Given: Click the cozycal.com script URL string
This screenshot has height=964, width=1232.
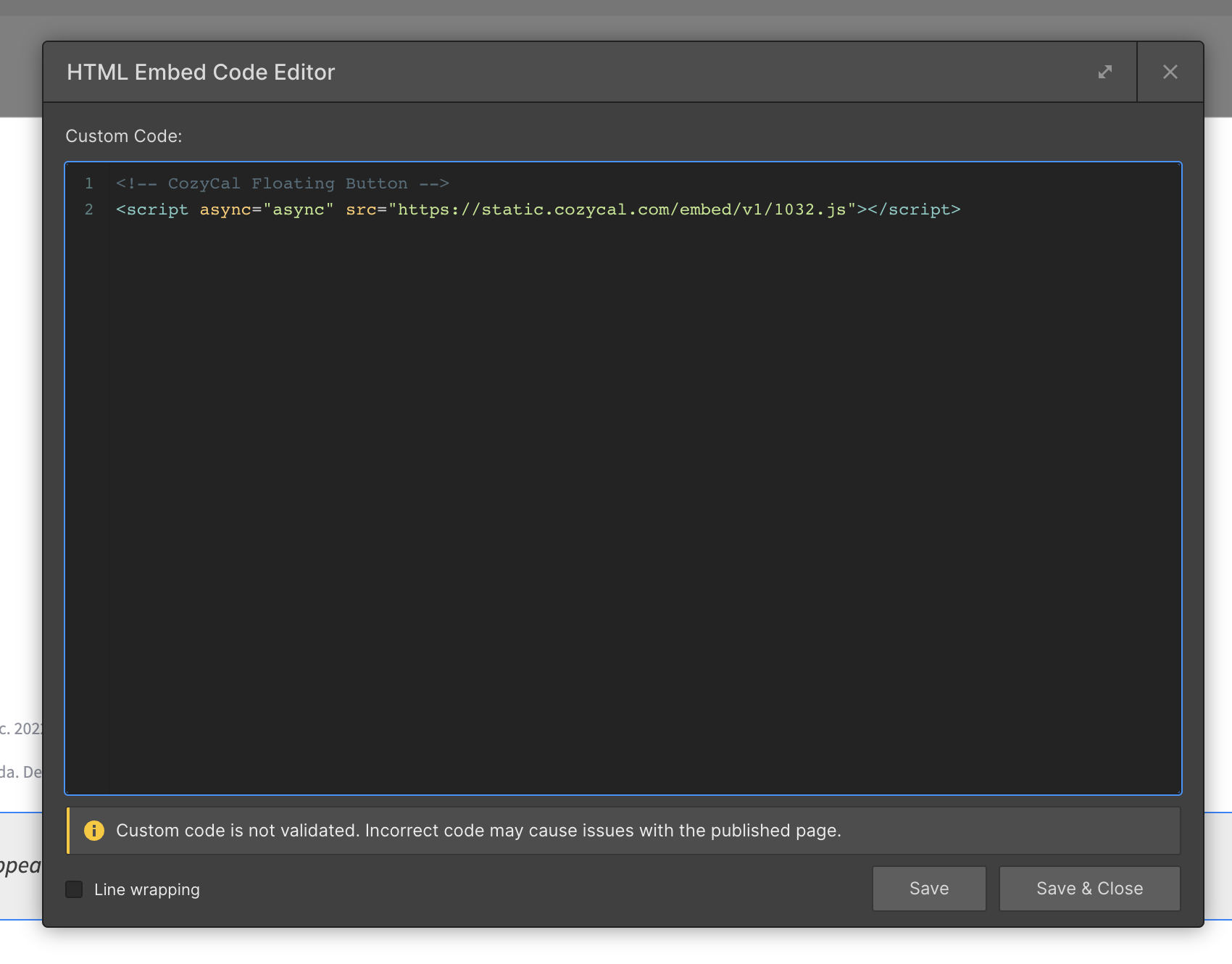Looking at the screenshot, I should [623, 209].
